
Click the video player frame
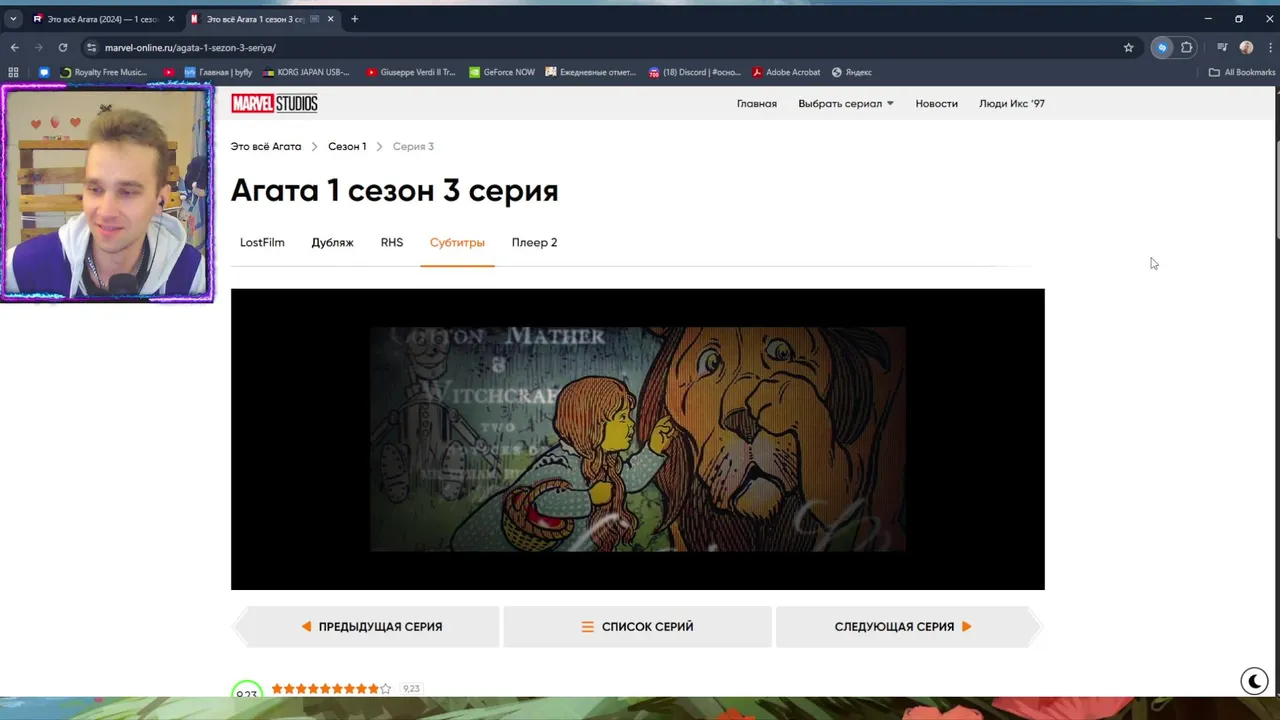pos(638,439)
